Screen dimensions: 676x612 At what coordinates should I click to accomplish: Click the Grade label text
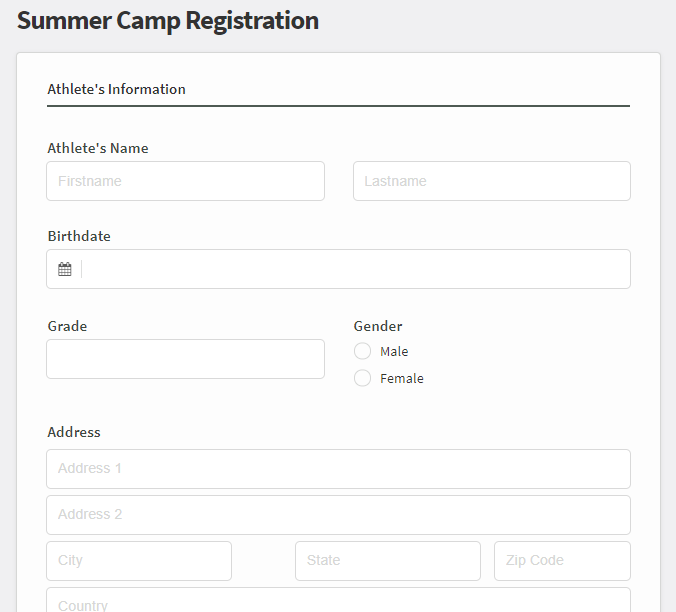tap(67, 326)
